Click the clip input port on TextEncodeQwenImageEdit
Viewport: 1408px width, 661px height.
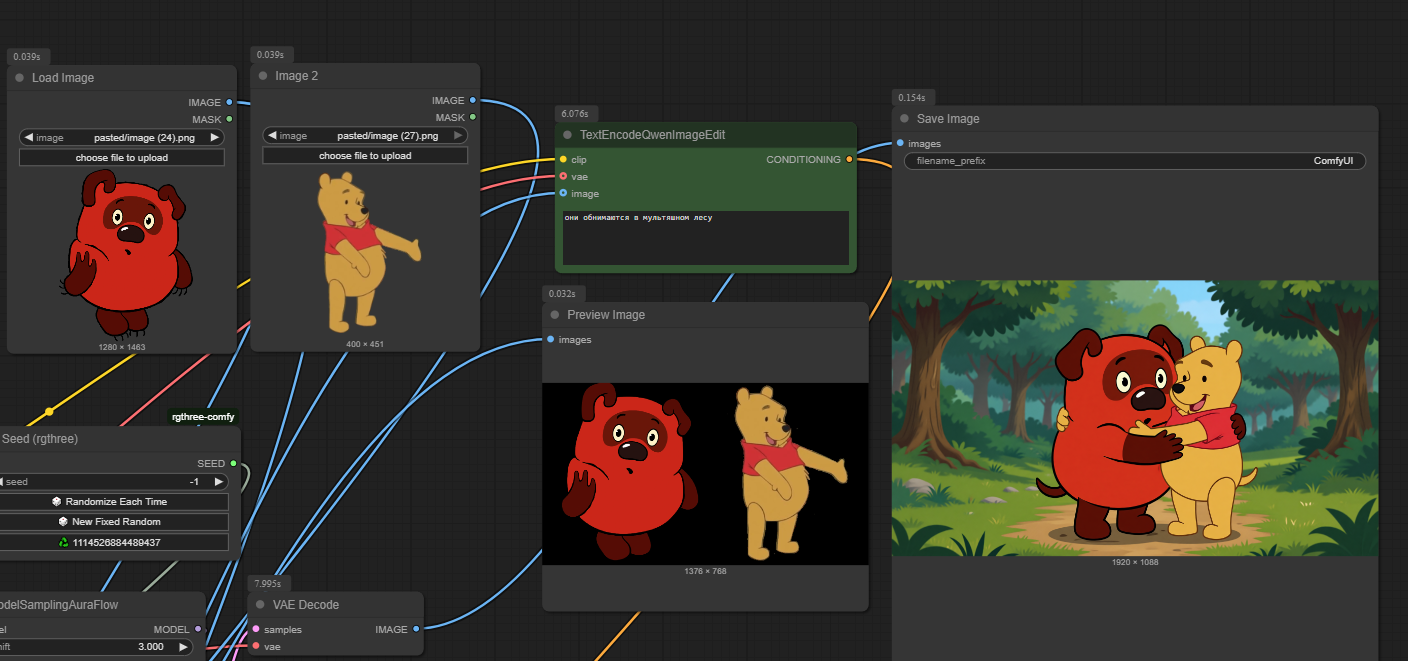(563, 159)
